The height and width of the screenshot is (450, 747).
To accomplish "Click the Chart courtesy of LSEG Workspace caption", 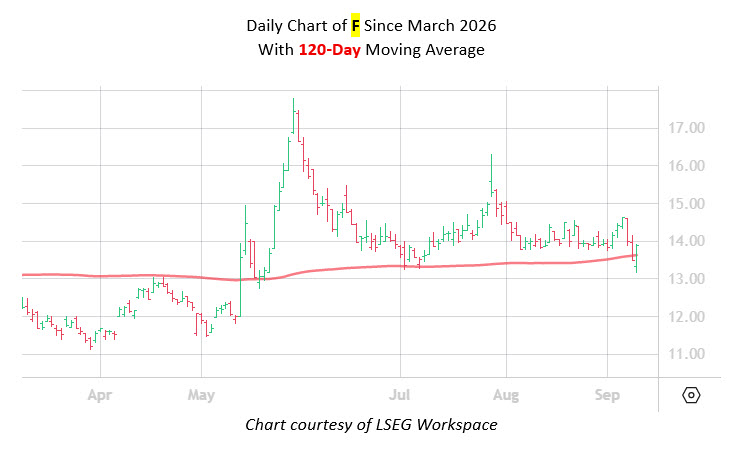I will [371, 424].
